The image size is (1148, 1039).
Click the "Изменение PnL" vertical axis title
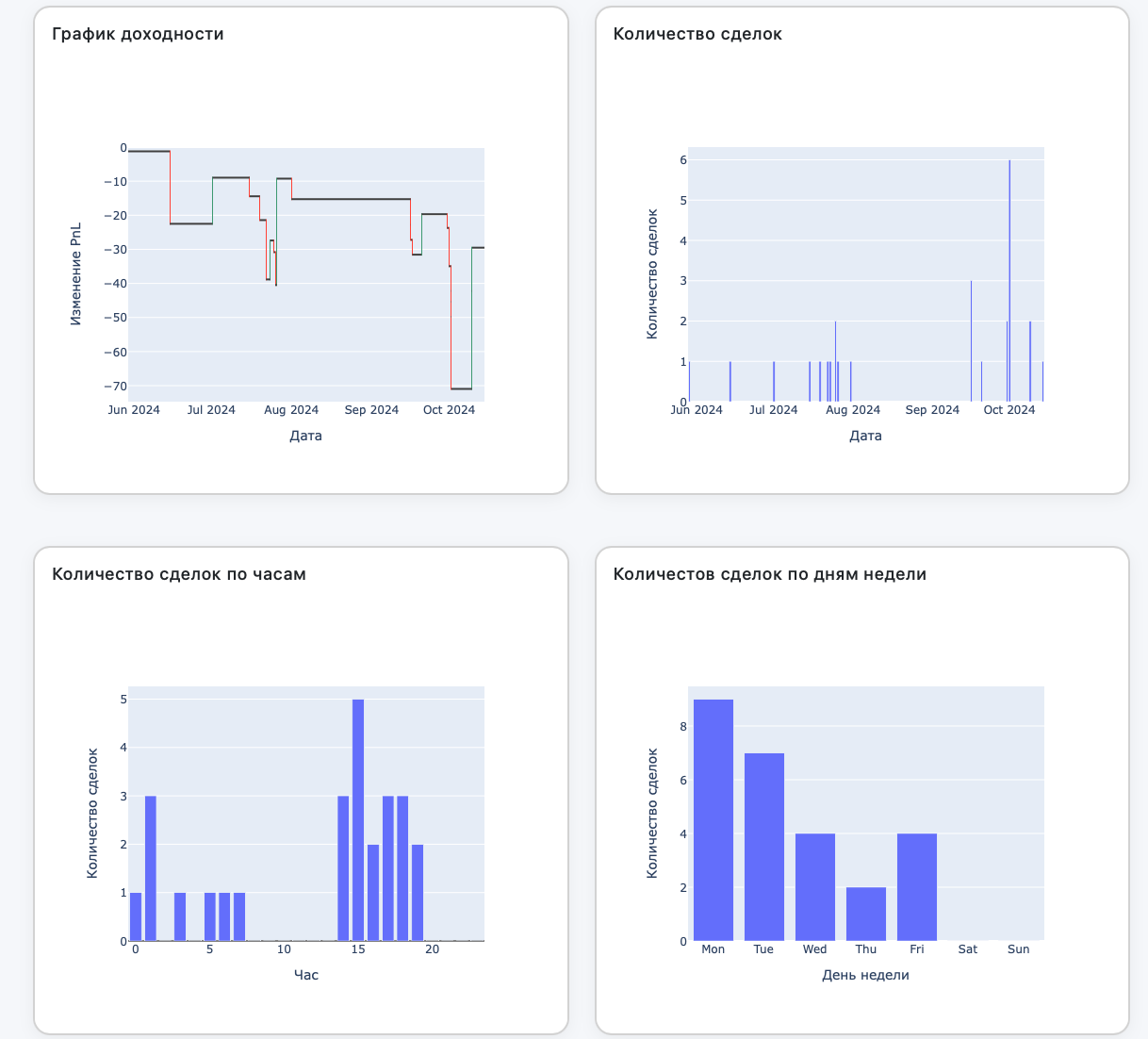tap(76, 274)
